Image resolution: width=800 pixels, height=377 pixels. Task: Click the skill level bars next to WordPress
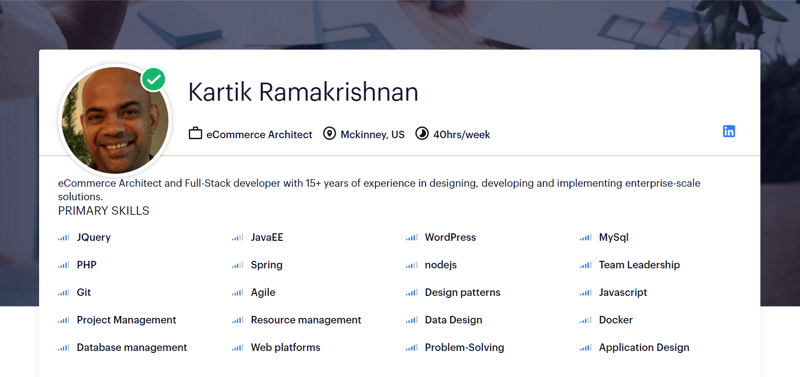tap(412, 238)
